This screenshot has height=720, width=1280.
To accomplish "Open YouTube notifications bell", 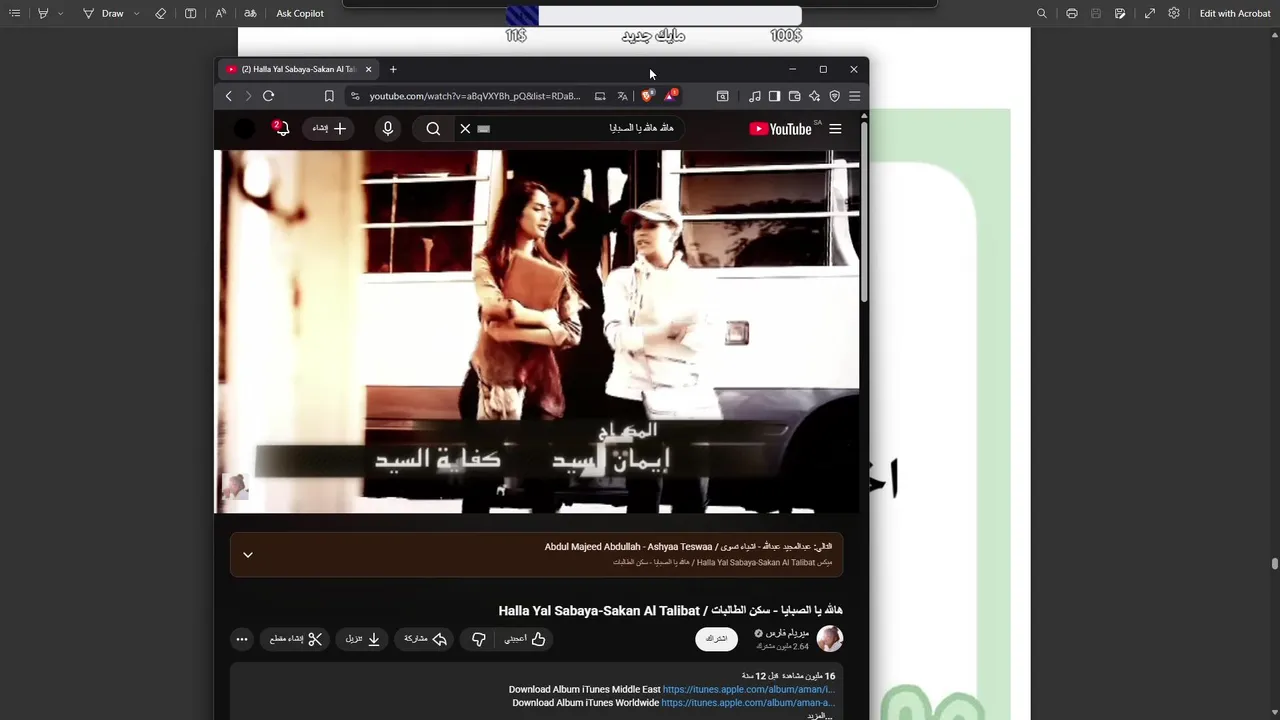I will pos(281,128).
